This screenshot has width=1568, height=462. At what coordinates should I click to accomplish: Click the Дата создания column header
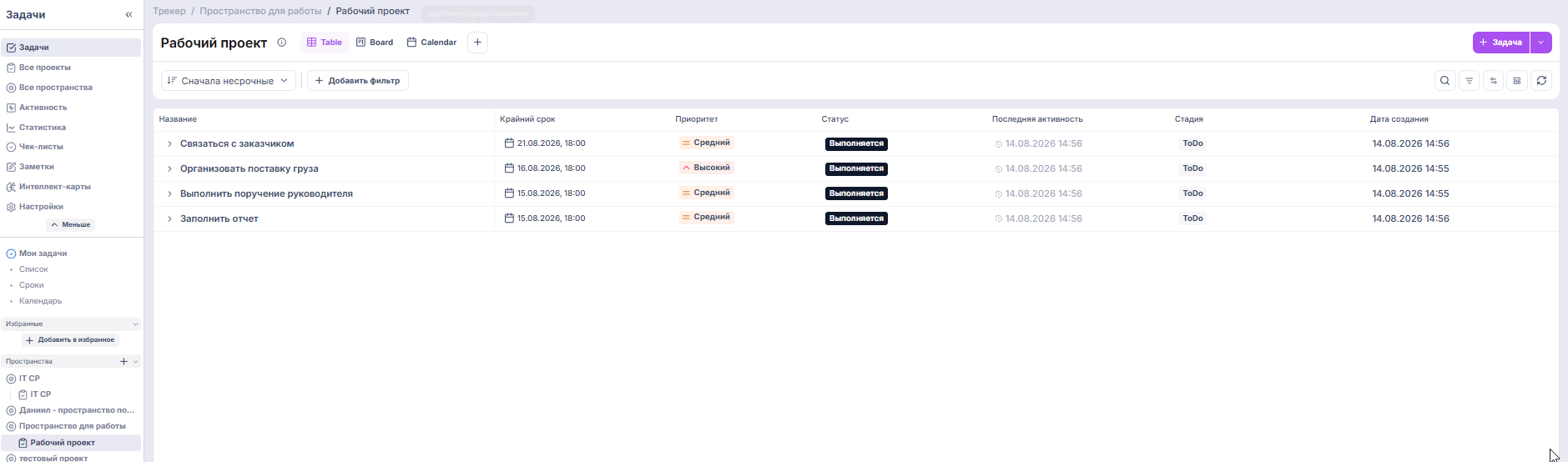[1399, 119]
